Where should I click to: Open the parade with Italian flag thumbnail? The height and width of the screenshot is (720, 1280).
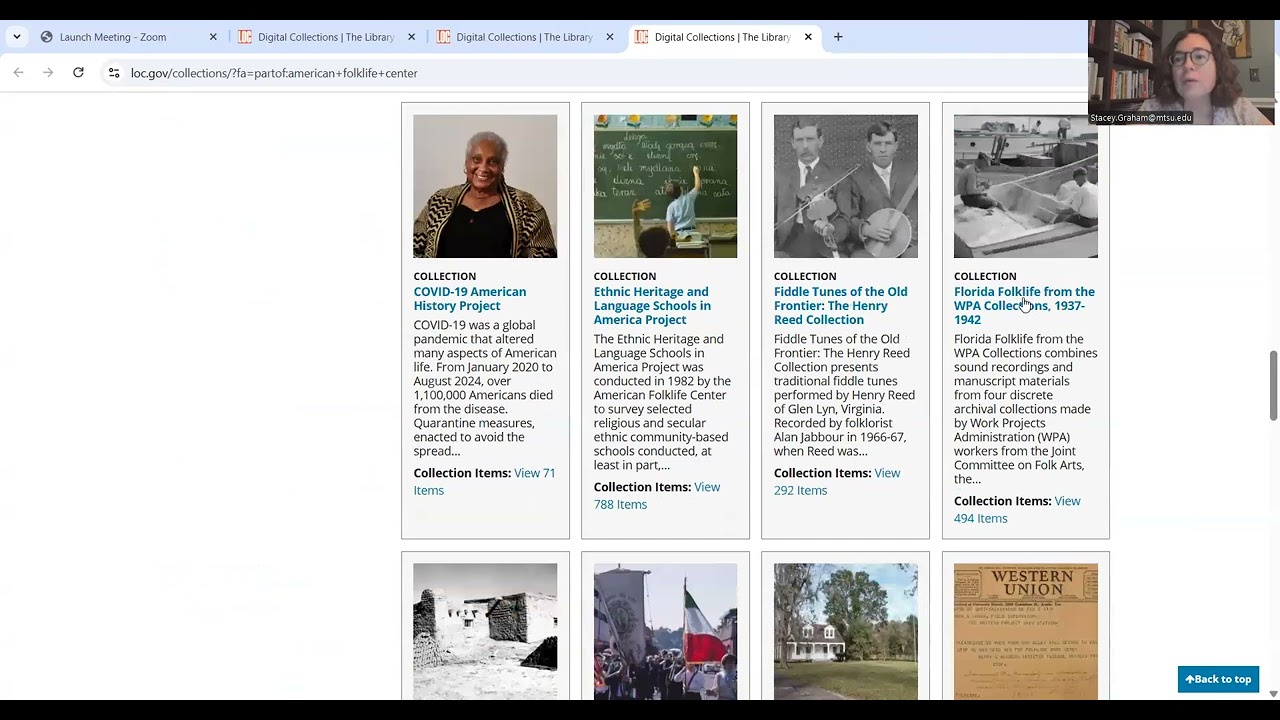coord(665,631)
